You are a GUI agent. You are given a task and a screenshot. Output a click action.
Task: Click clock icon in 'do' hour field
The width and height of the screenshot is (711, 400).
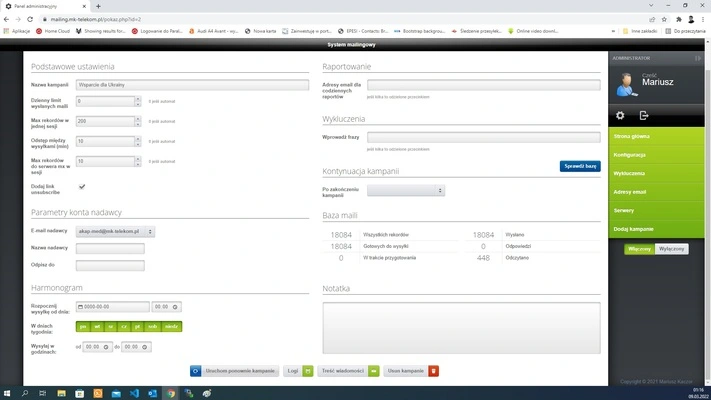(x=145, y=347)
